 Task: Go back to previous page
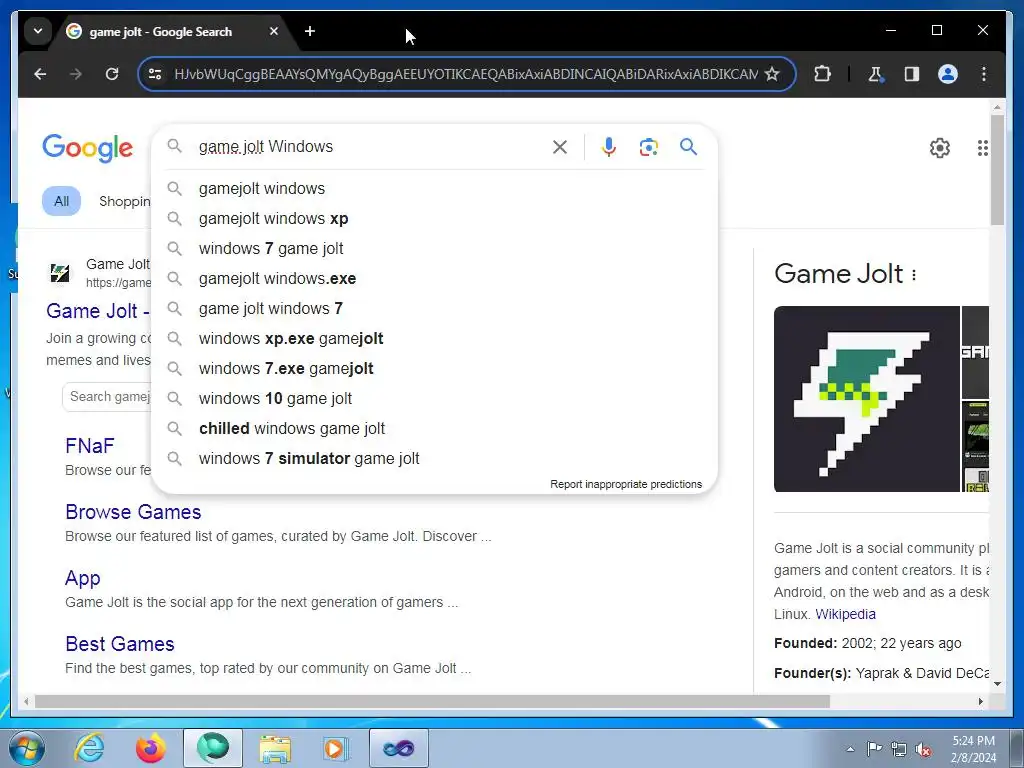40,74
